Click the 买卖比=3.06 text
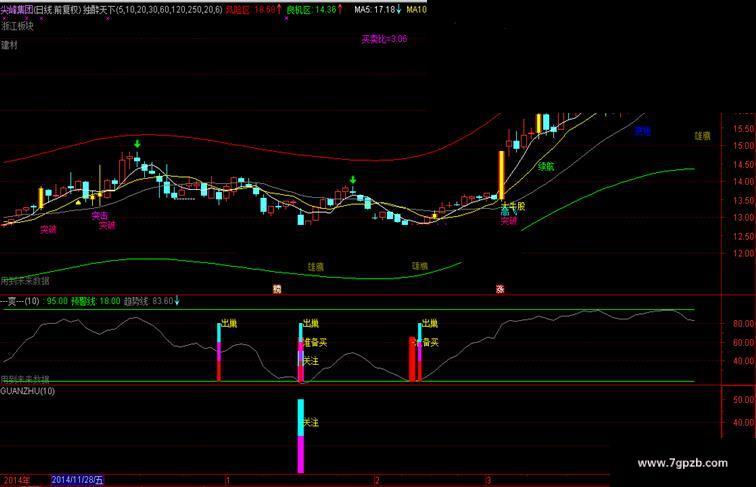The height and width of the screenshot is (487, 756). click(x=384, y=39)
